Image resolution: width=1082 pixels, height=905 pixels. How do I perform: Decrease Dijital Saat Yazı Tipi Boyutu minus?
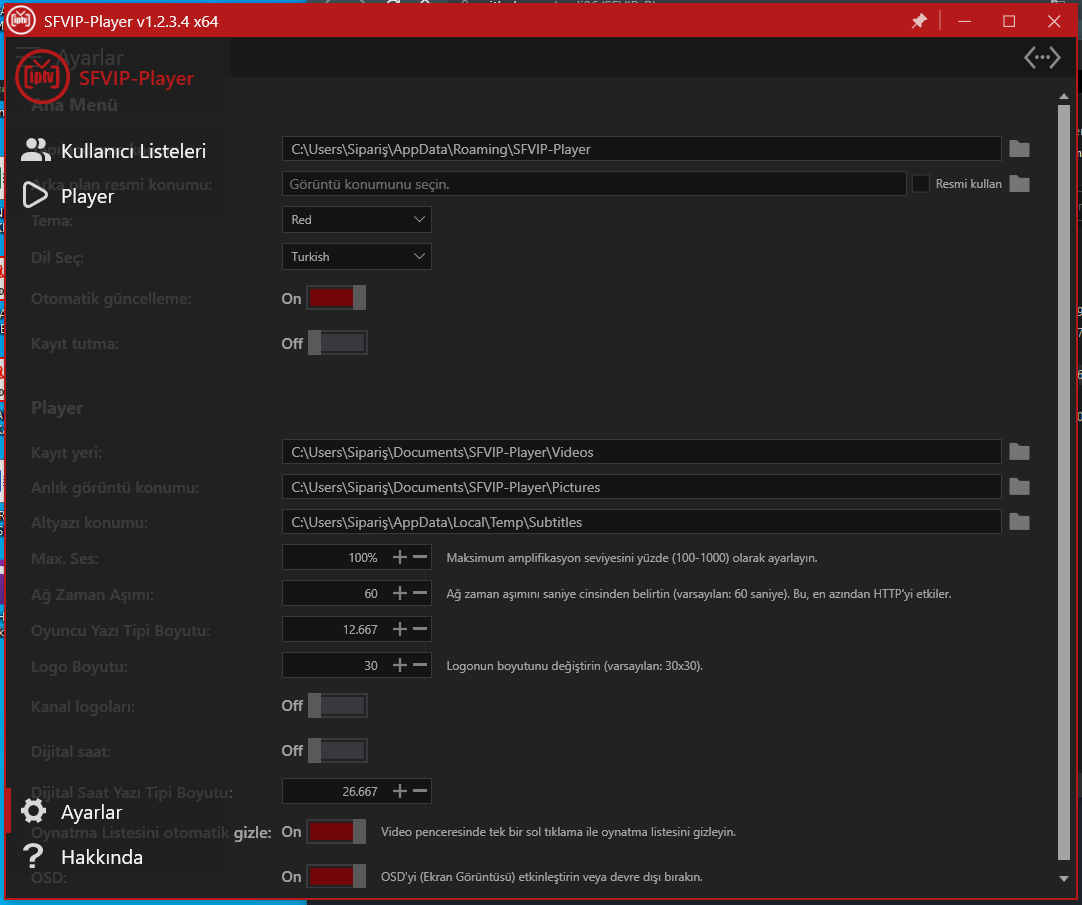tap(420, 791)
